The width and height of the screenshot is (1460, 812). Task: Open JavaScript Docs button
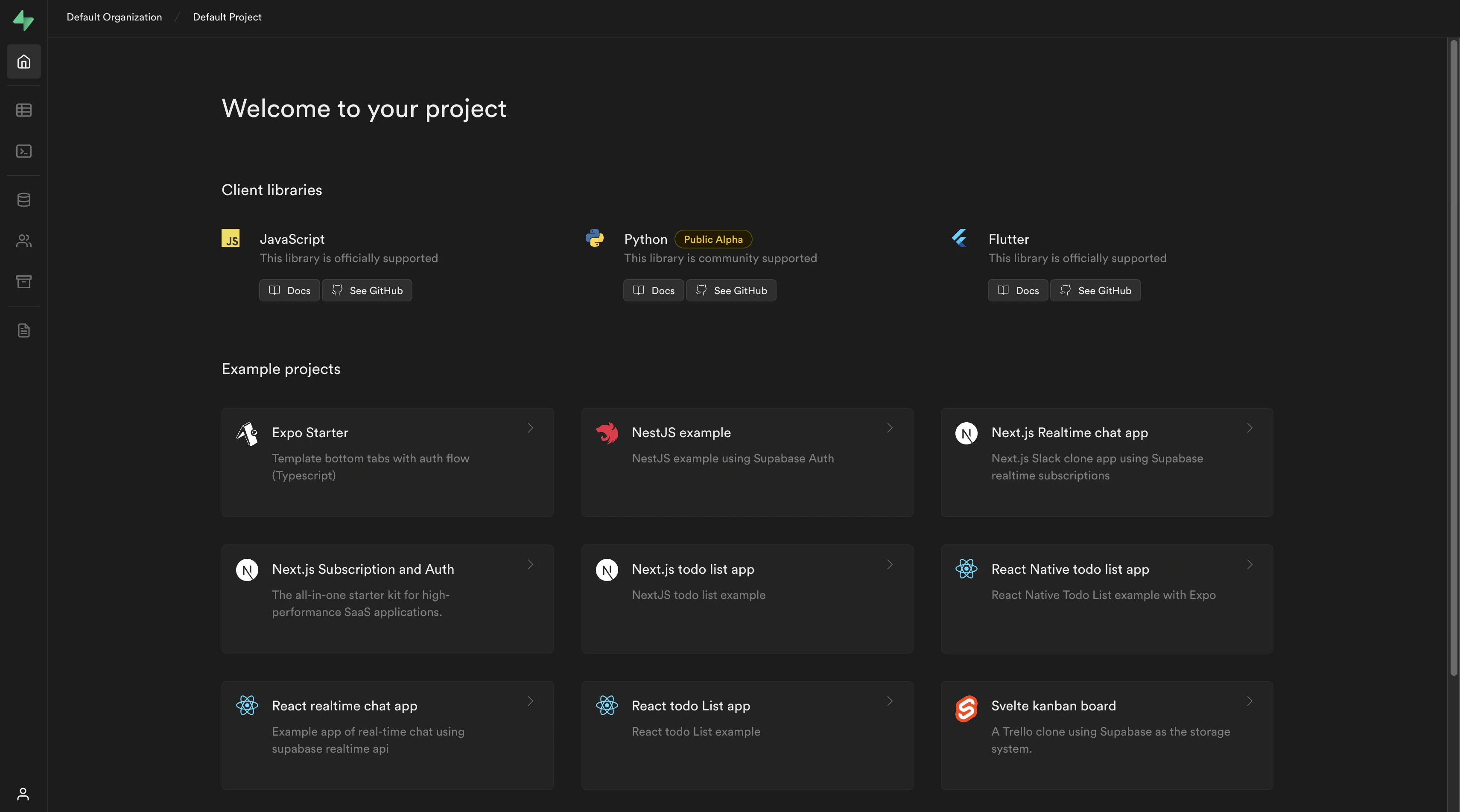(x=289, y=290)
